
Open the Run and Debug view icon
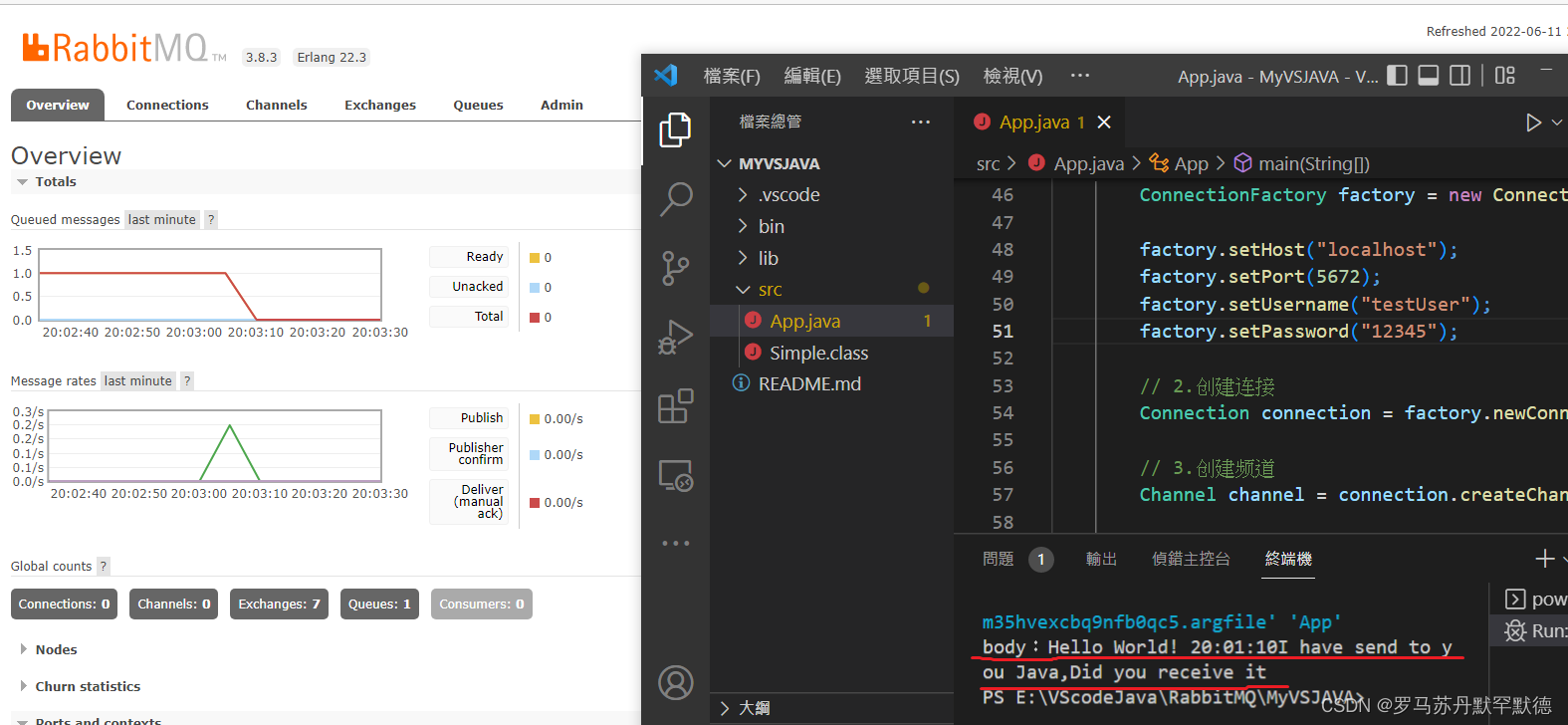click(x=675, y=338)
